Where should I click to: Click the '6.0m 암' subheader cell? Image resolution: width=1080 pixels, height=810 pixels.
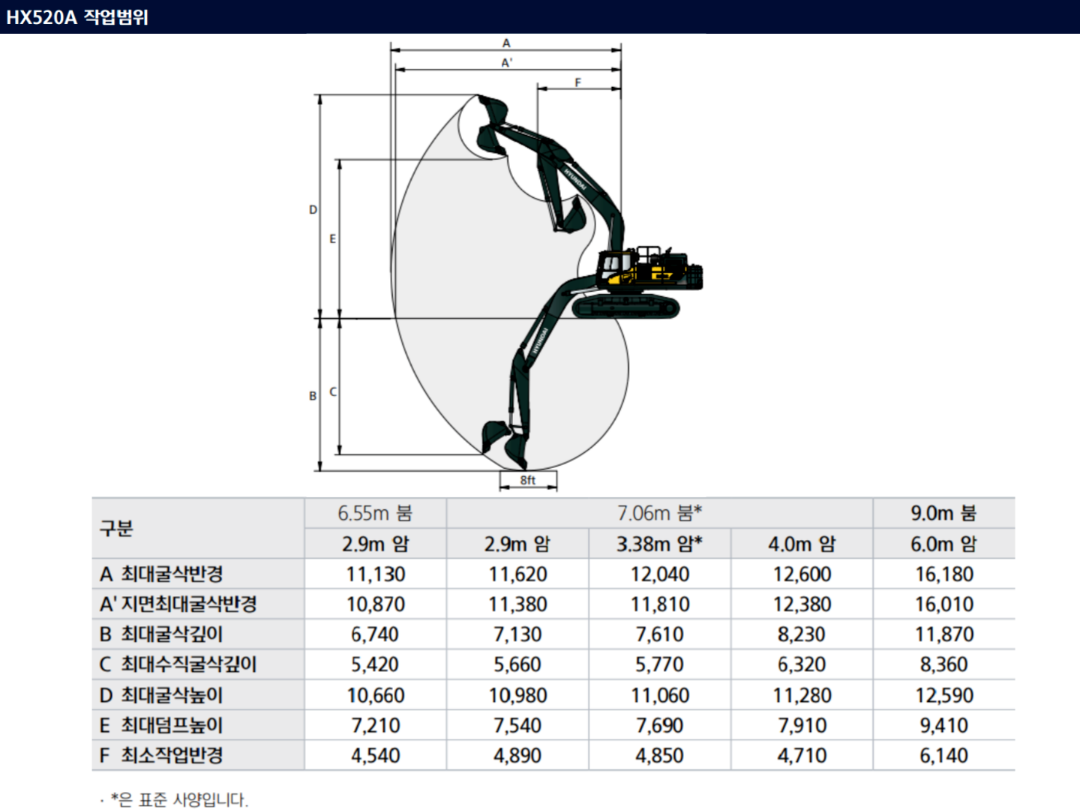[944, 543]
